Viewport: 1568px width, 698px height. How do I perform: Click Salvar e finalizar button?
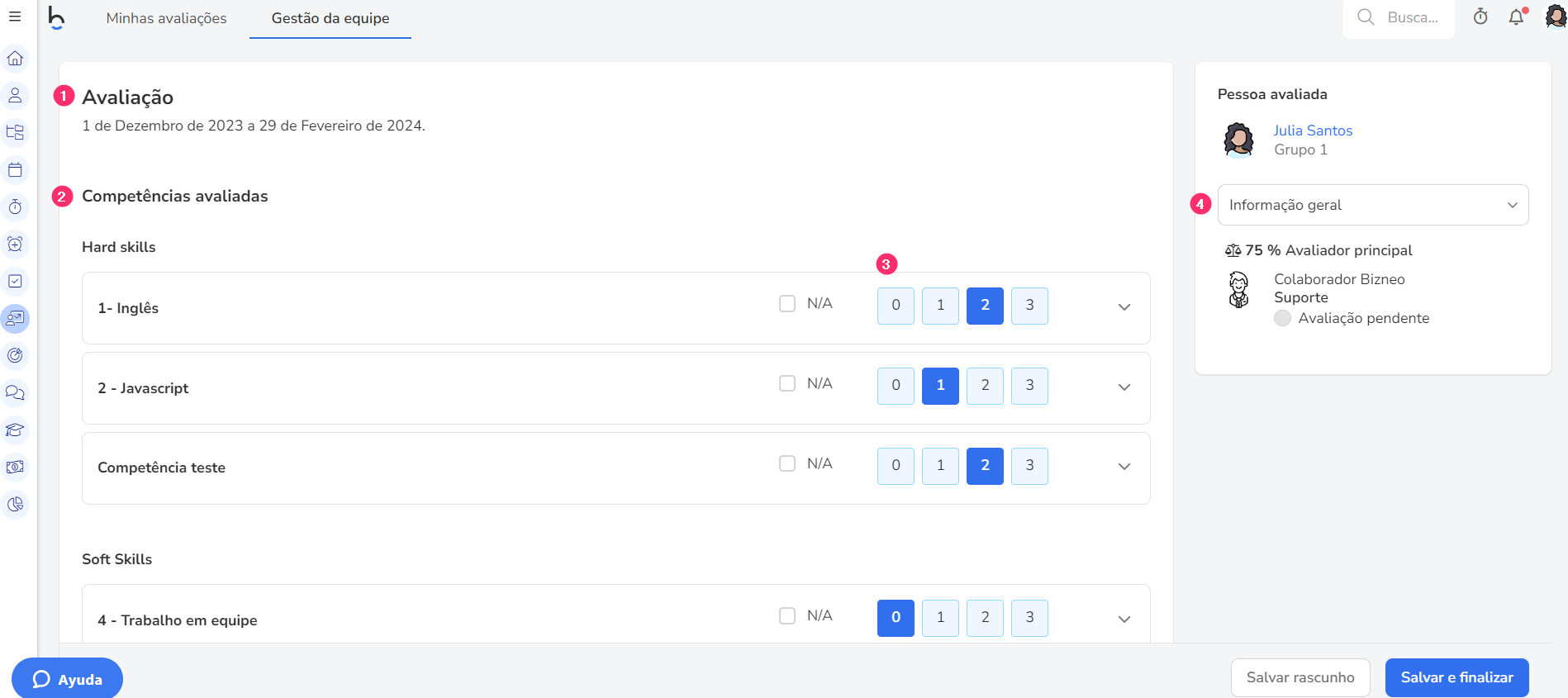tap(1456, 677)
